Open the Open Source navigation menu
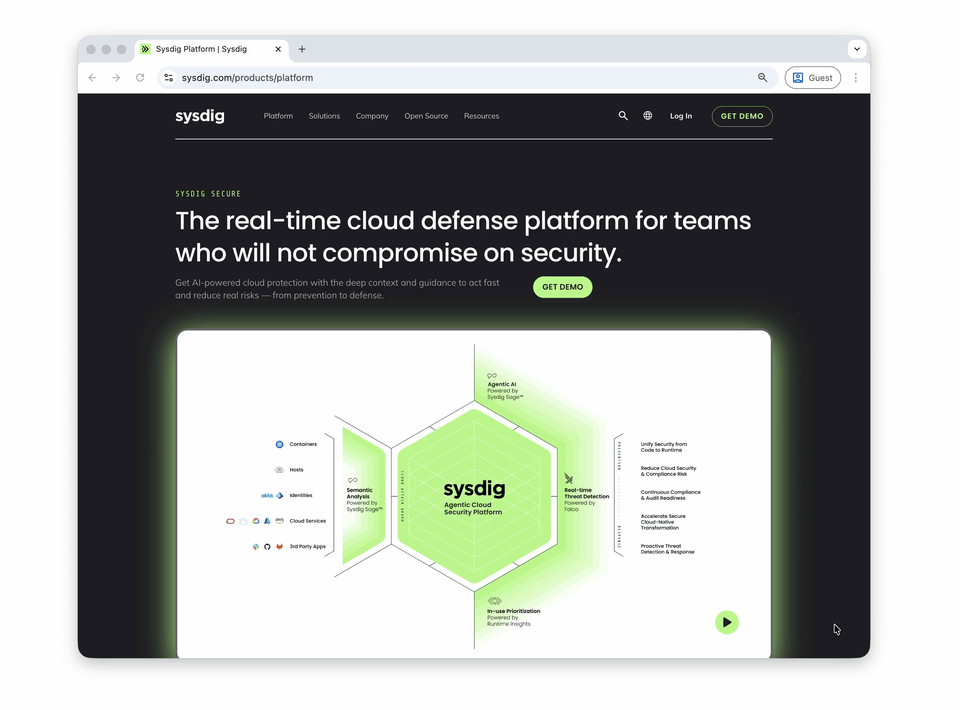This screenshot has height=710, width=960. [426, 116]
